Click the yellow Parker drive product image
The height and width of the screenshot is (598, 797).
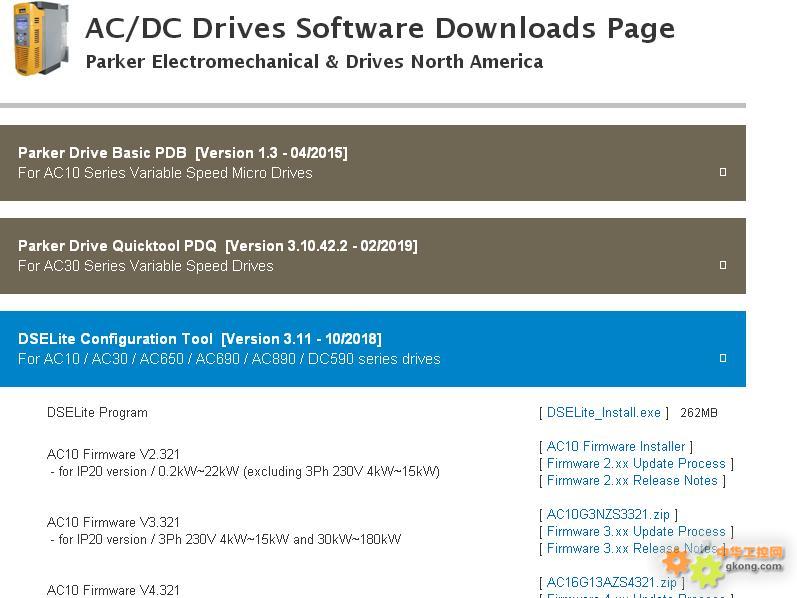[x=41, y=39]
